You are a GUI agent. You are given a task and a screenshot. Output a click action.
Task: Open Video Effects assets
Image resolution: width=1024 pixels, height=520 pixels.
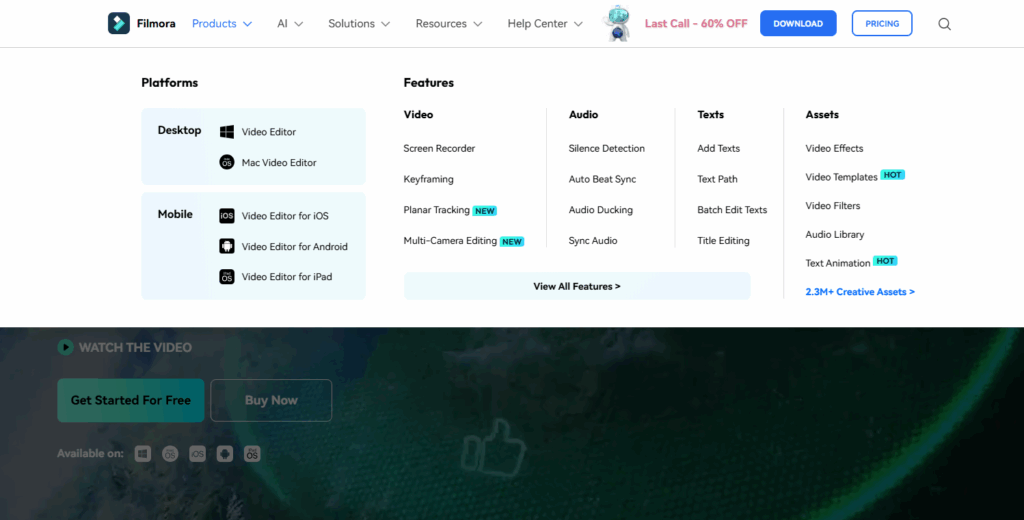coord(834,148)
